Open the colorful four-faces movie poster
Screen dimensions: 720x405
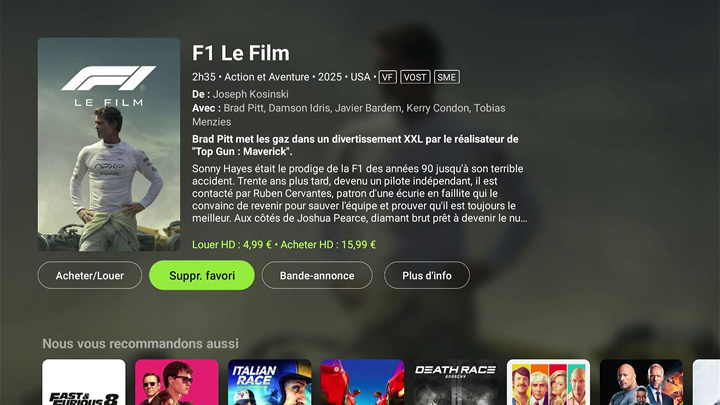point(548,382)
